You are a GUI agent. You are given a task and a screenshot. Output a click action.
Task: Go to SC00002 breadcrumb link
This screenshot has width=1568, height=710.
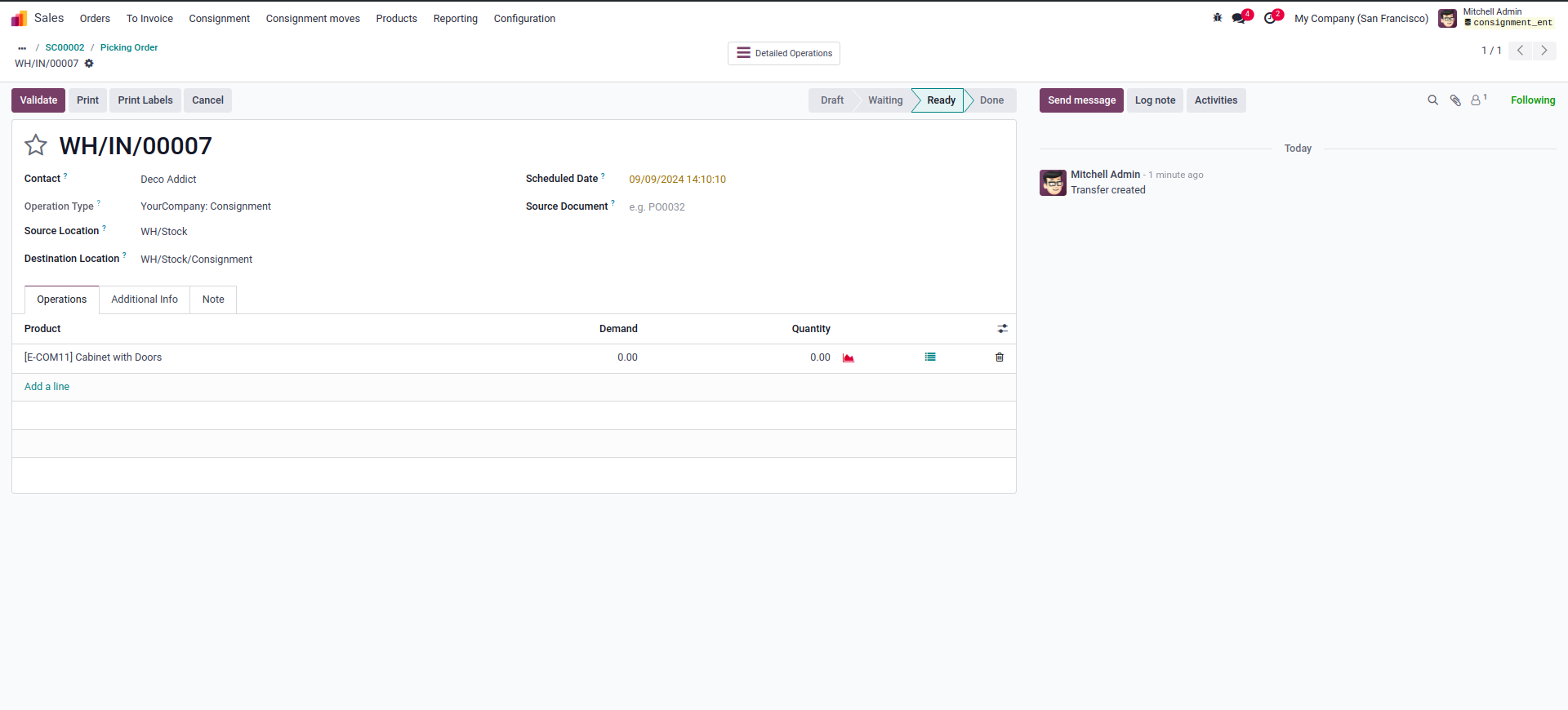click(65, 48)
